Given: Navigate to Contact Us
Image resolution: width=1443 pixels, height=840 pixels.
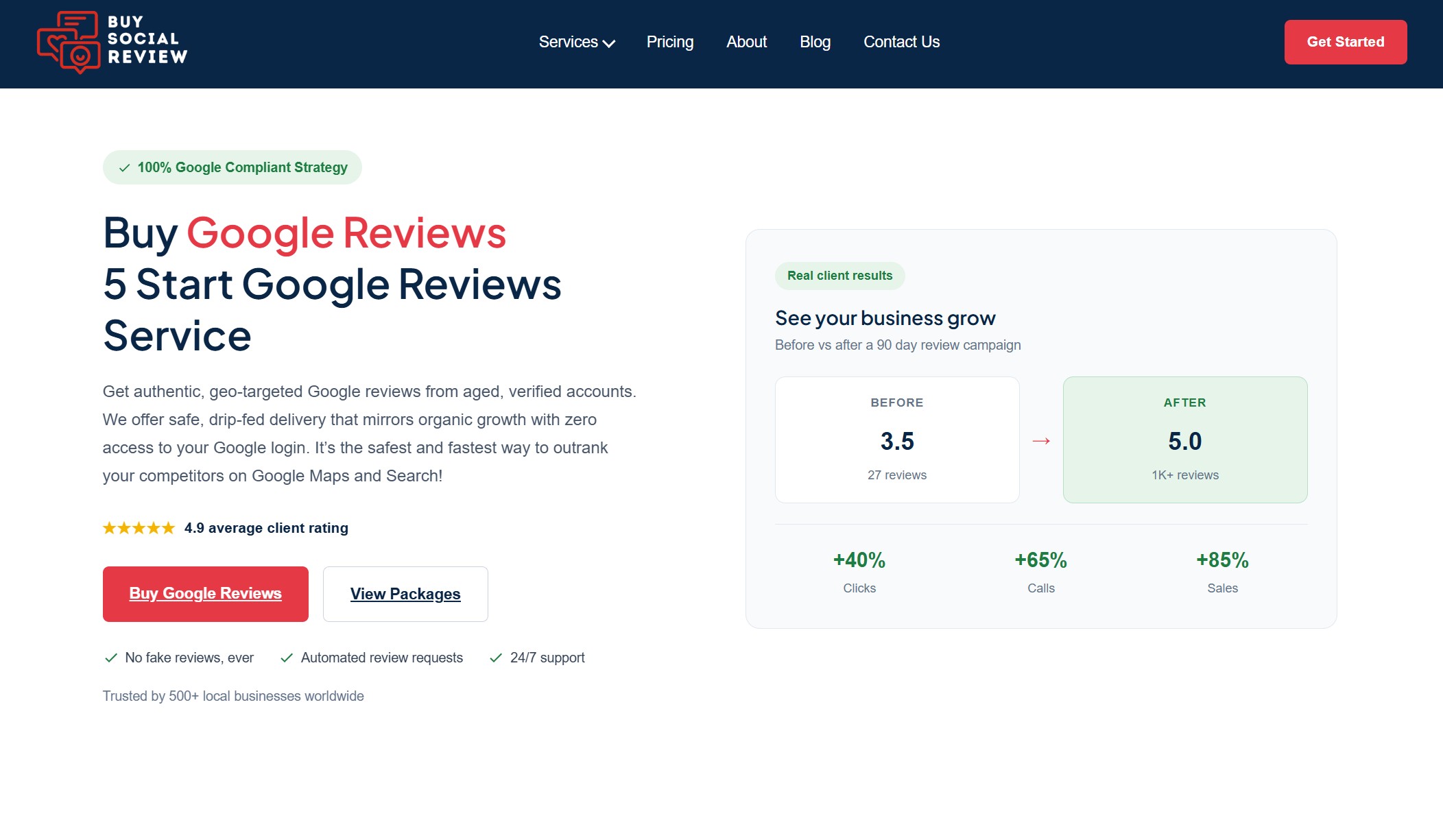Looking at the screenshot, I should 901,42.
